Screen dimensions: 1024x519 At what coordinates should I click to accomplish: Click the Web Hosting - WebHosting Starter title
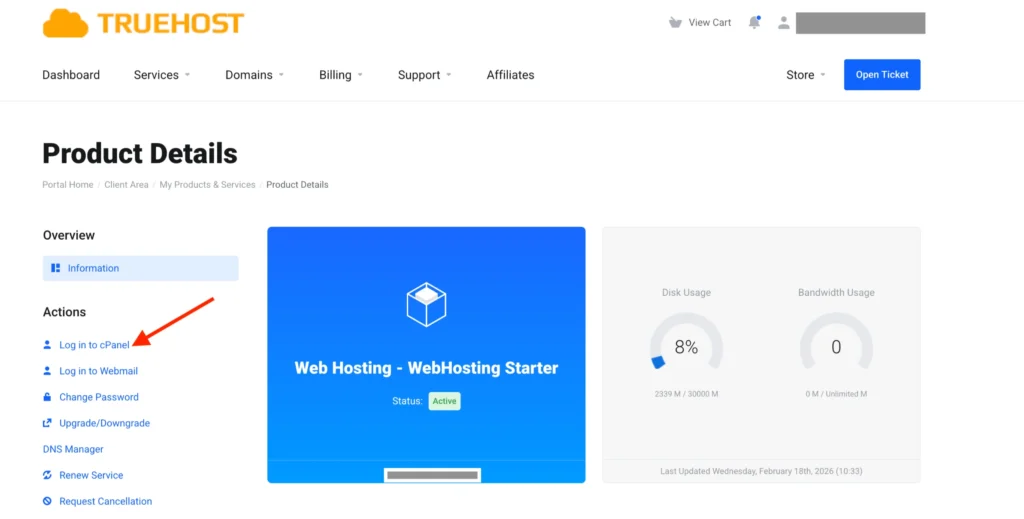(x=426, y=368)
